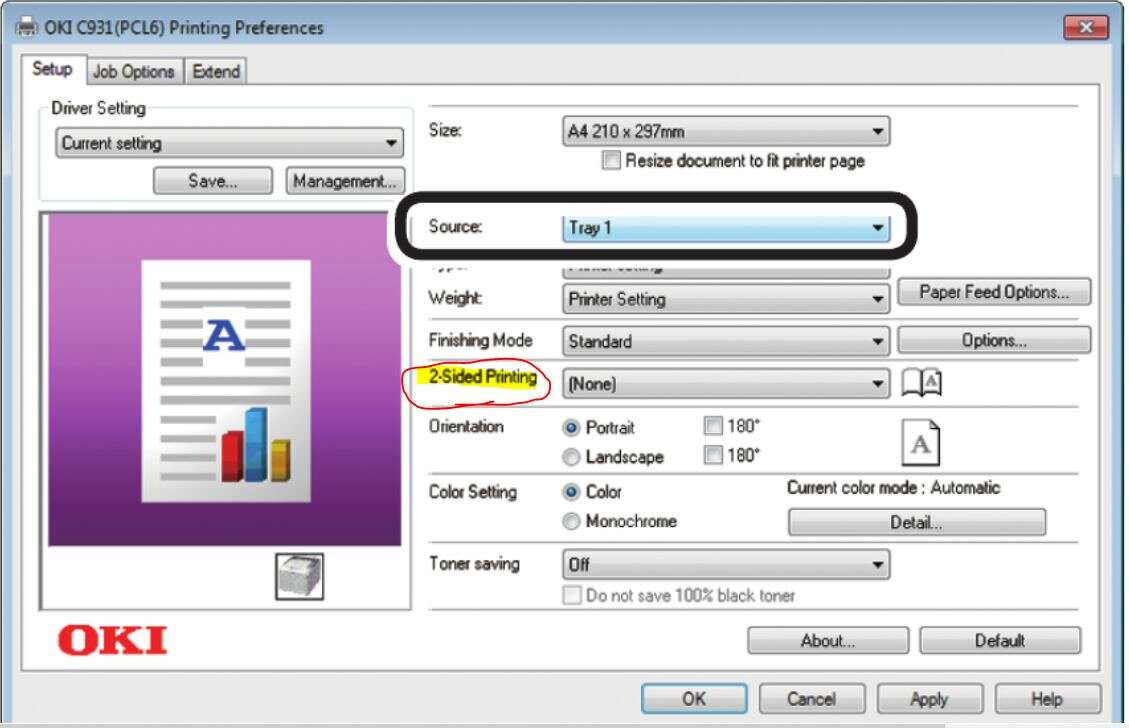
Task: Select the Monochrome radio button
Action: 571,521
